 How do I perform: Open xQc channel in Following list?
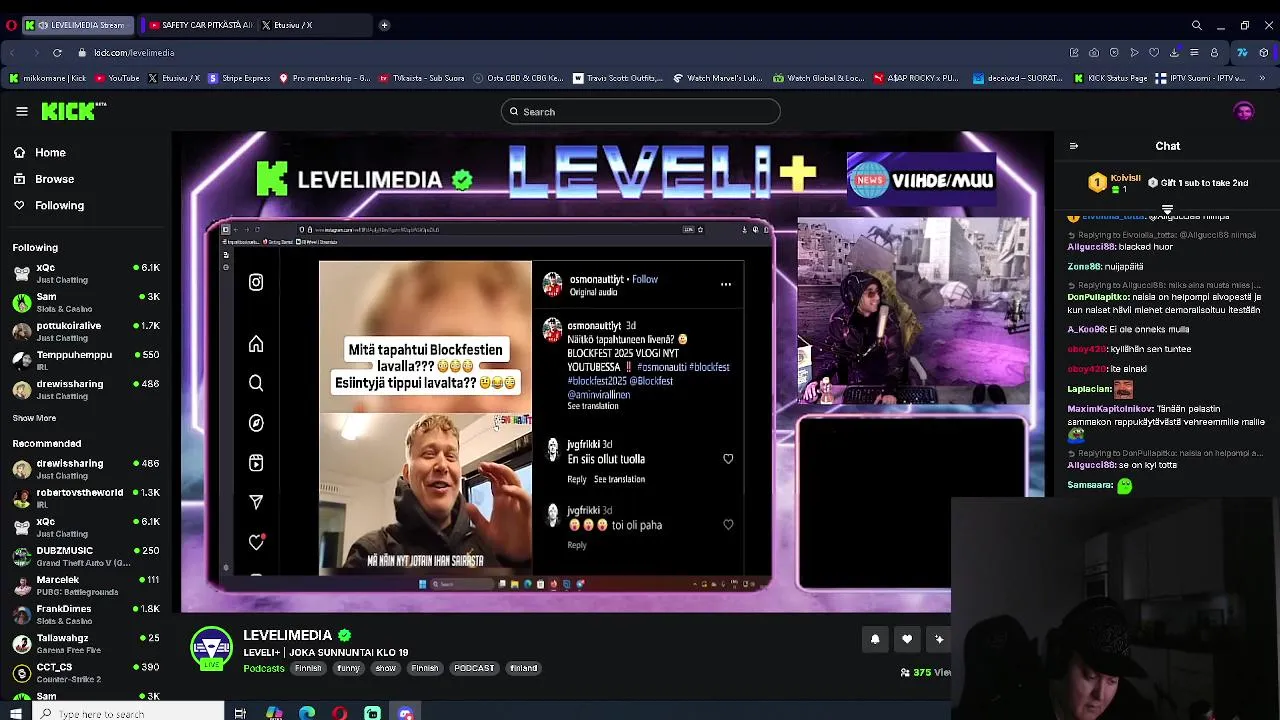point(85,274)
